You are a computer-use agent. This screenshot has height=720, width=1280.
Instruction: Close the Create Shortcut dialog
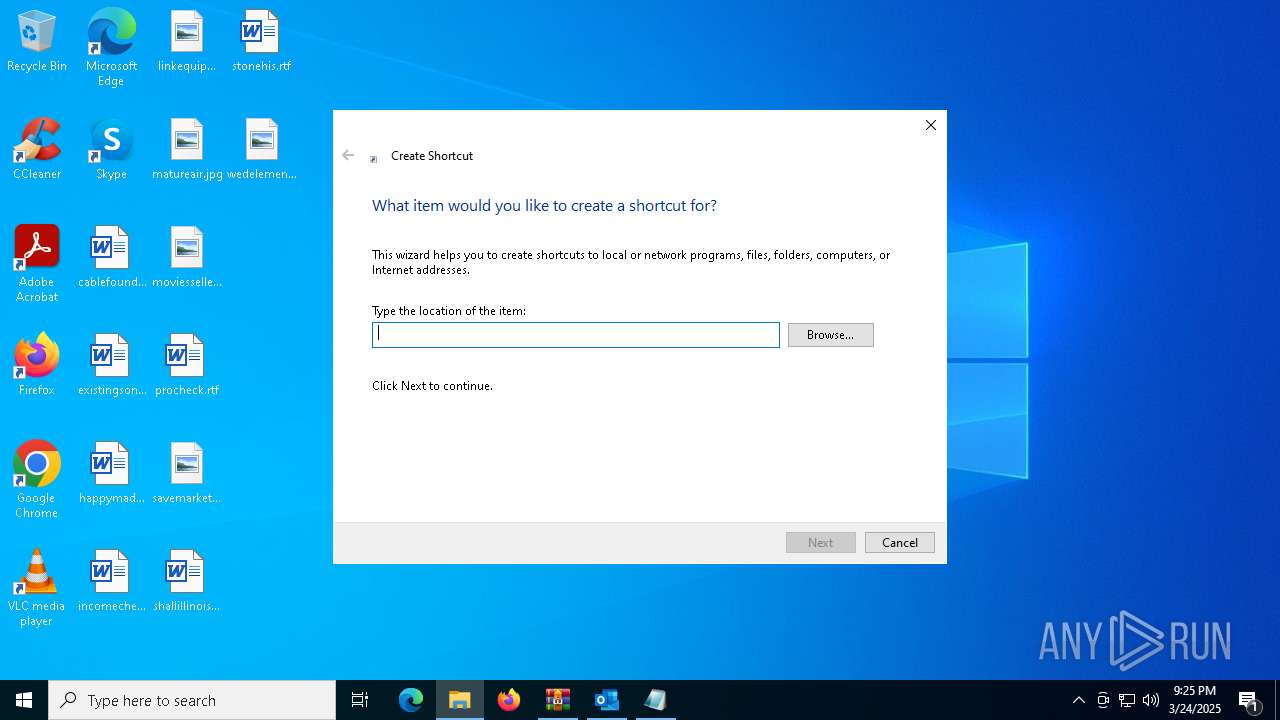coord(931,125)
